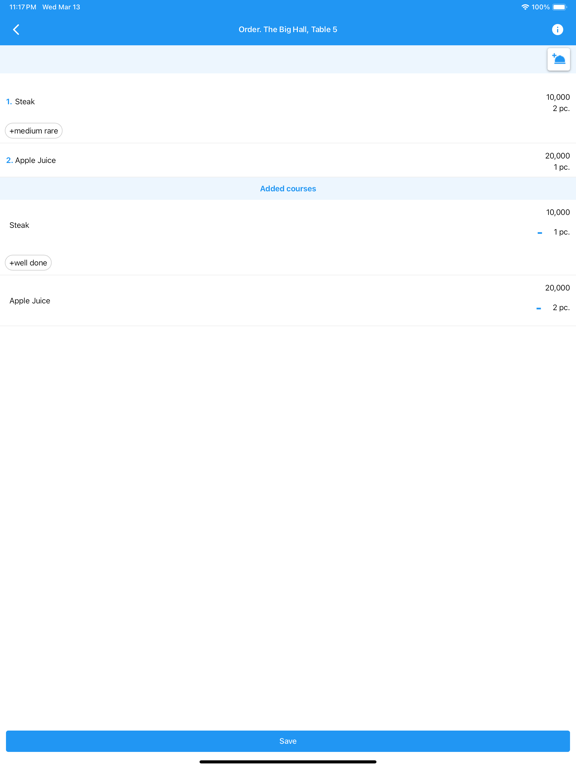Open ordered item 2. Apple Juice
The image size is (576, 768).
pos(288,160)
